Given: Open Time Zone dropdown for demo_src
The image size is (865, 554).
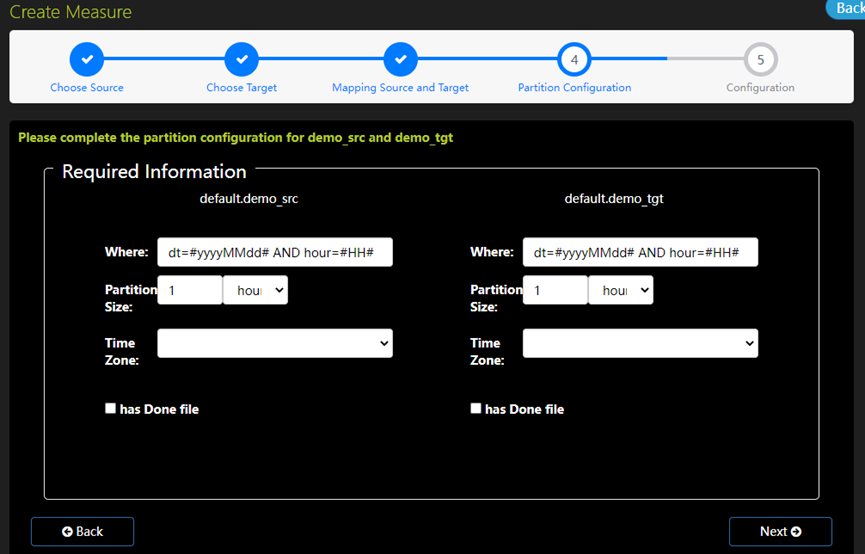Looking at the screenshot, I should 275,343.
